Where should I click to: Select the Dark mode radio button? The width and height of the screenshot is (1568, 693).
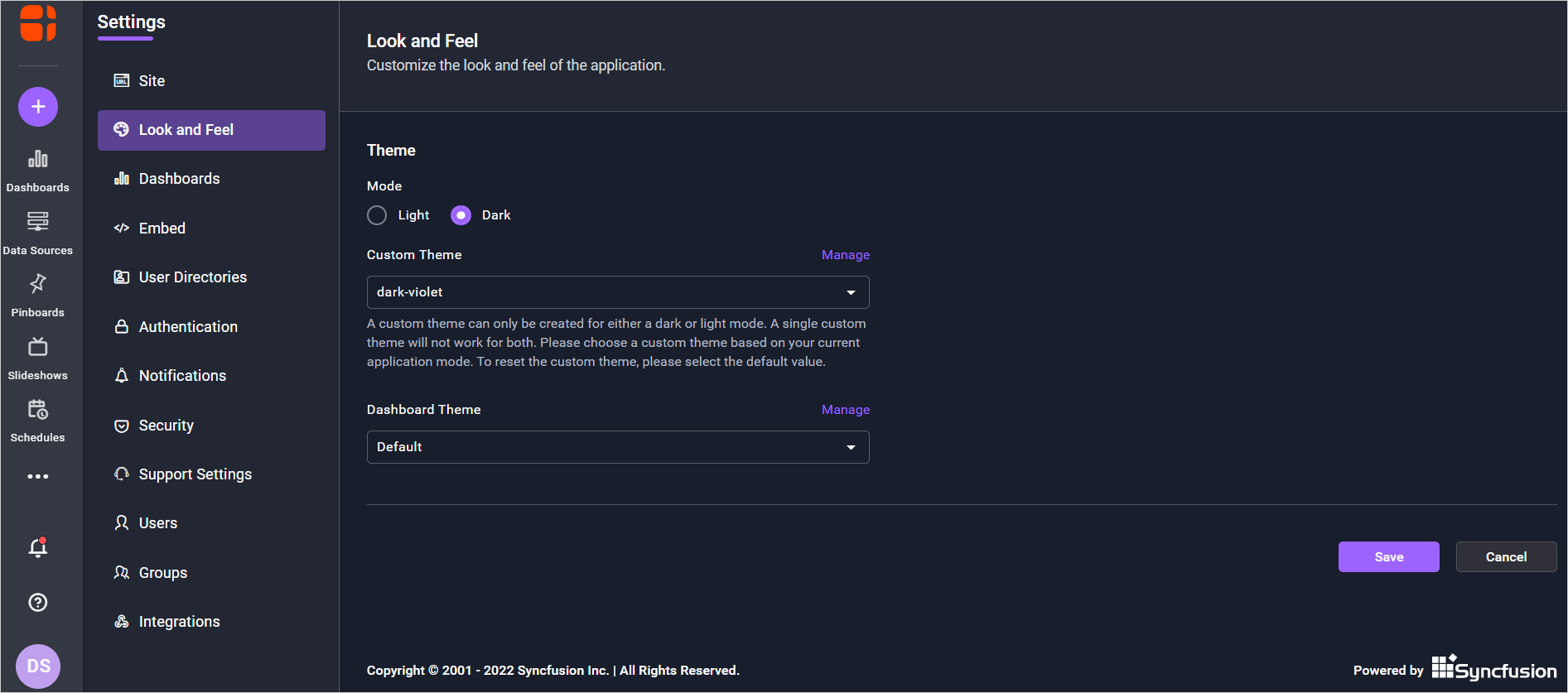pyautogui.click(x=461, y=215)
